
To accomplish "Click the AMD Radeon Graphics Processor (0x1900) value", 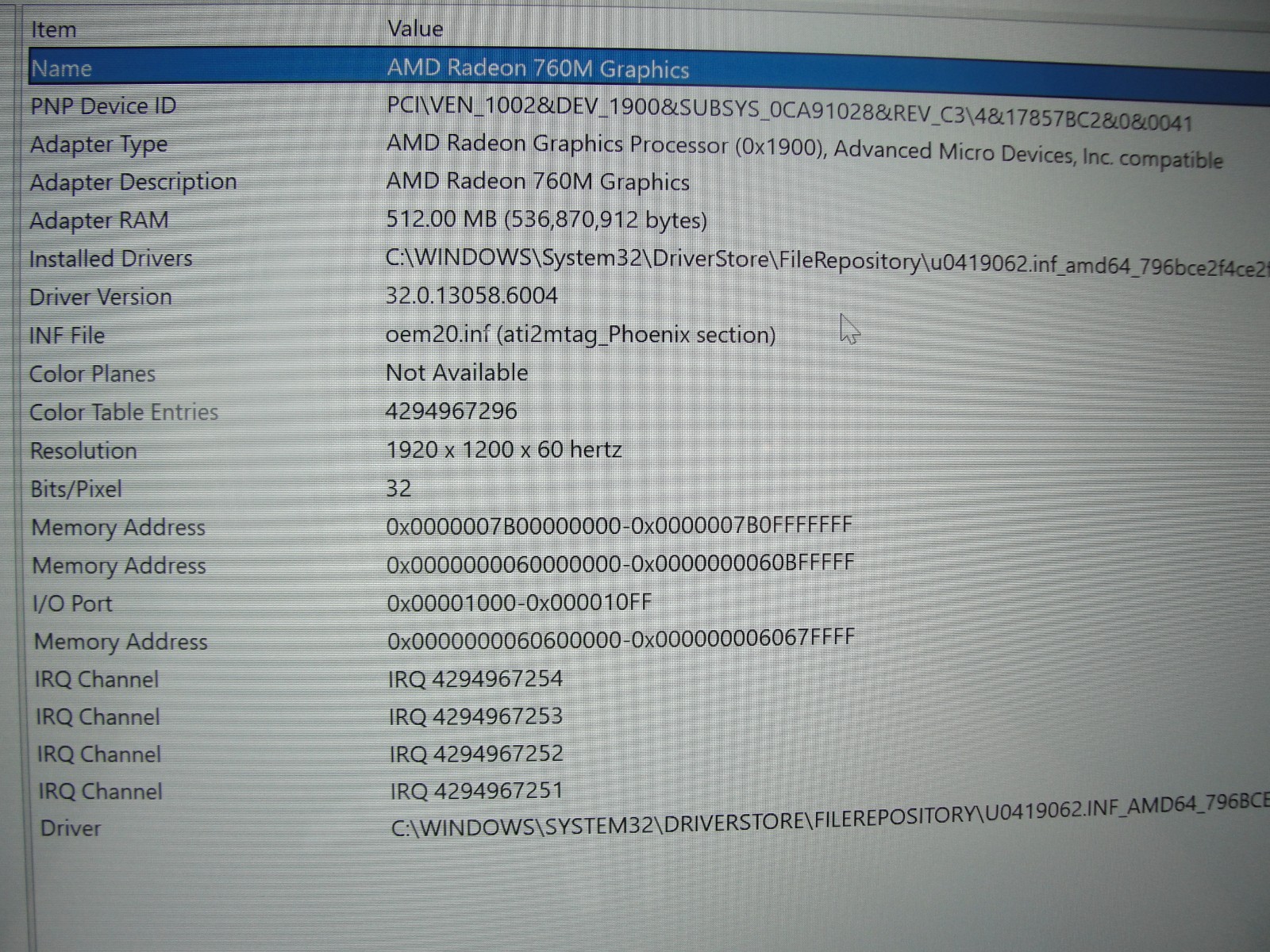I will 804,151.
